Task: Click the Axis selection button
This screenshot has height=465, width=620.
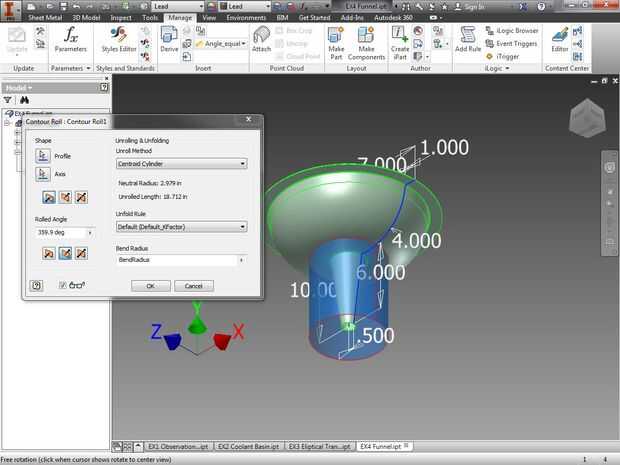Action: click(43, 174)
